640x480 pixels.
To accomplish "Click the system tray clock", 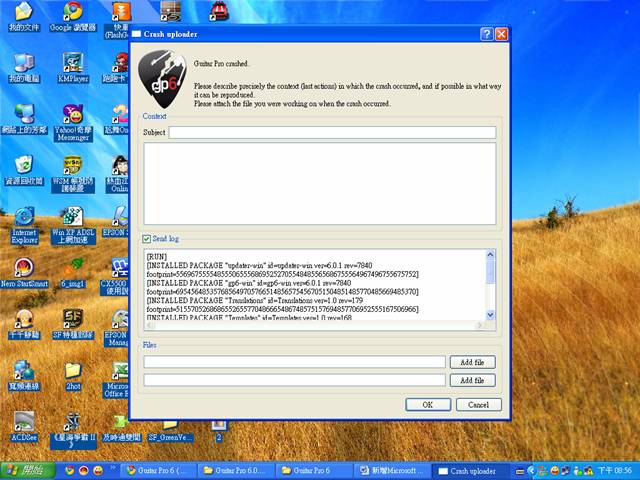I will (x=614, y=471).
